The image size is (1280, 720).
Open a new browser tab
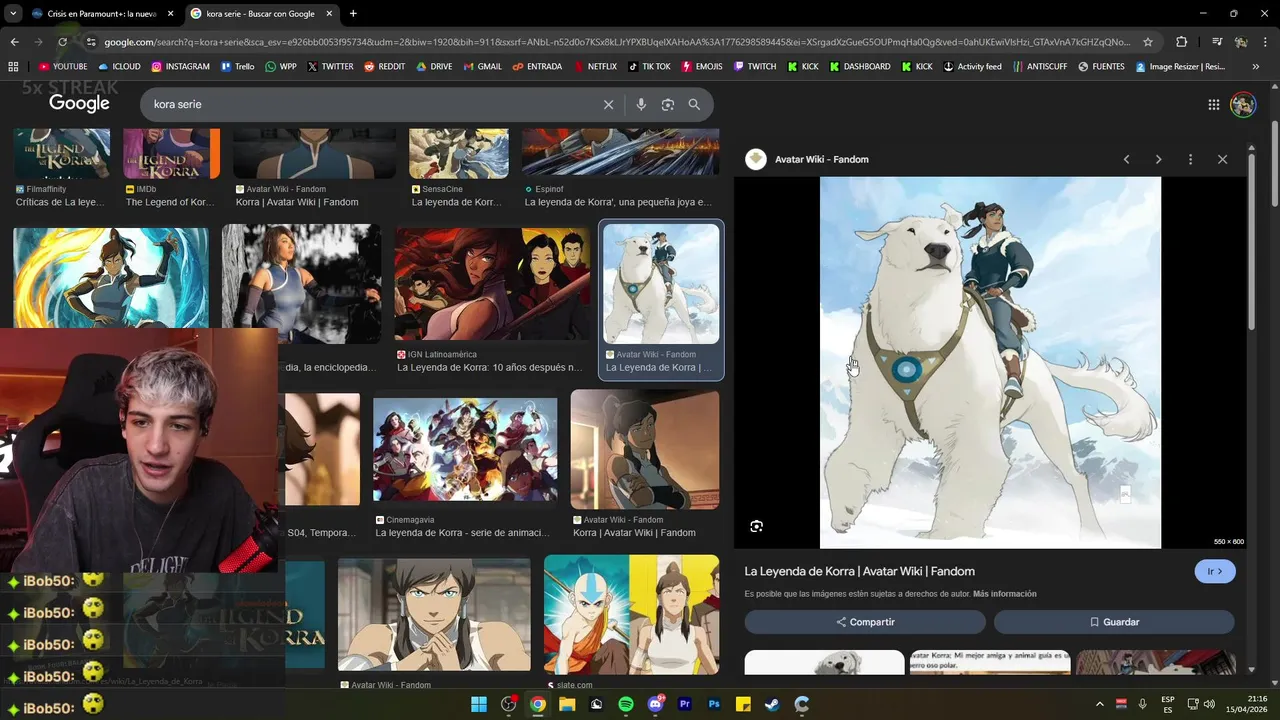click(353, 14)
